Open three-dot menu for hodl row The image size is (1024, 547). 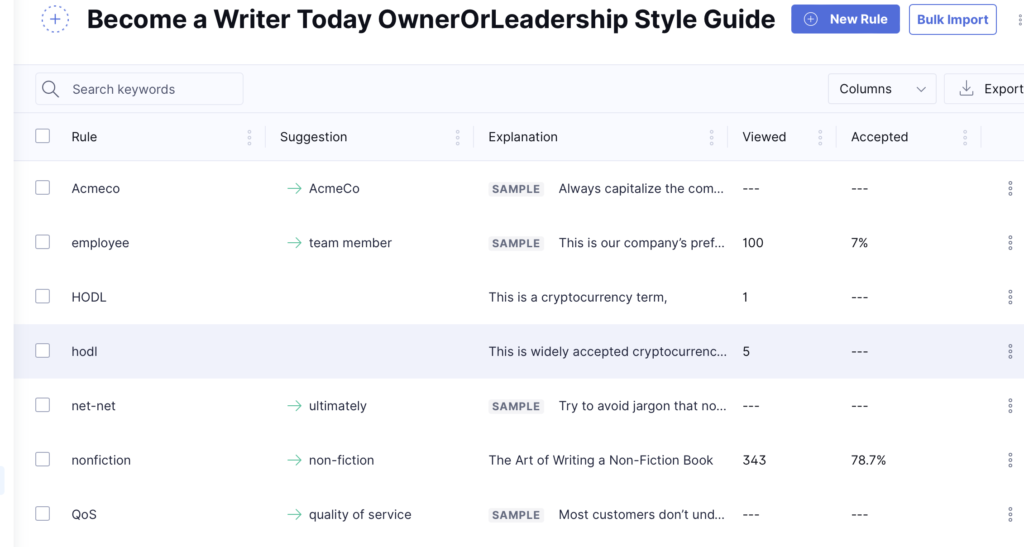[x=1010, y=351]
